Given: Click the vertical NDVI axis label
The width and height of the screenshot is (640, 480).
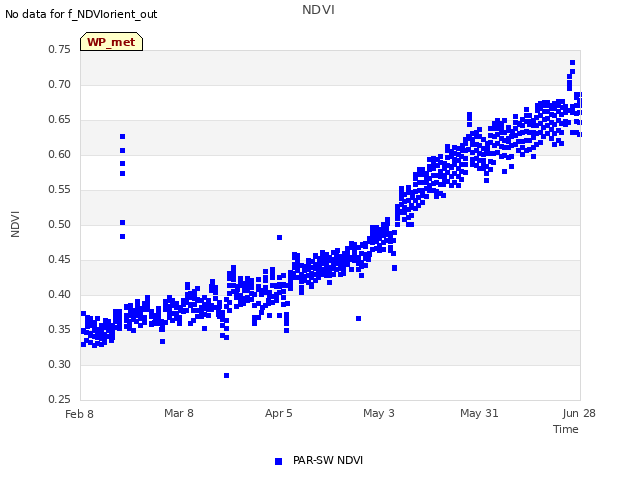Looking at the screenshot, I should (x=15, y=224).
